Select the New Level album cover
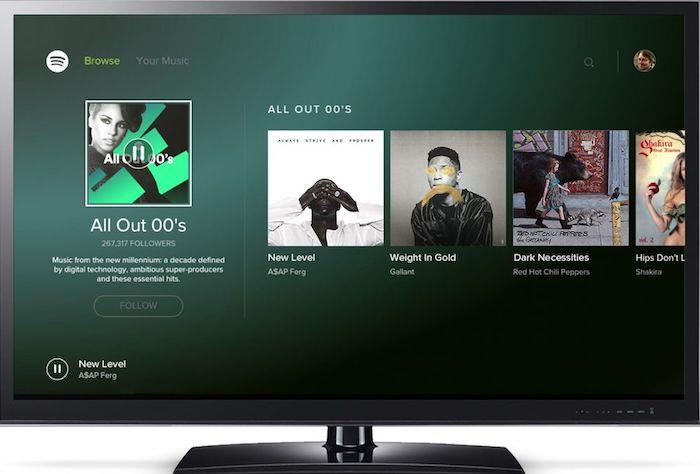 pyautogui.click(x=325, y=188)
